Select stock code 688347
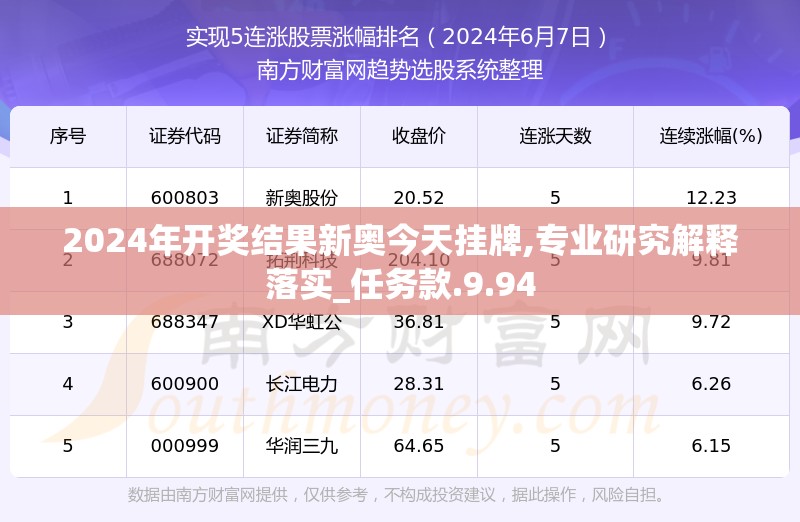Screen dimensions: 800x522 [185, 322]
